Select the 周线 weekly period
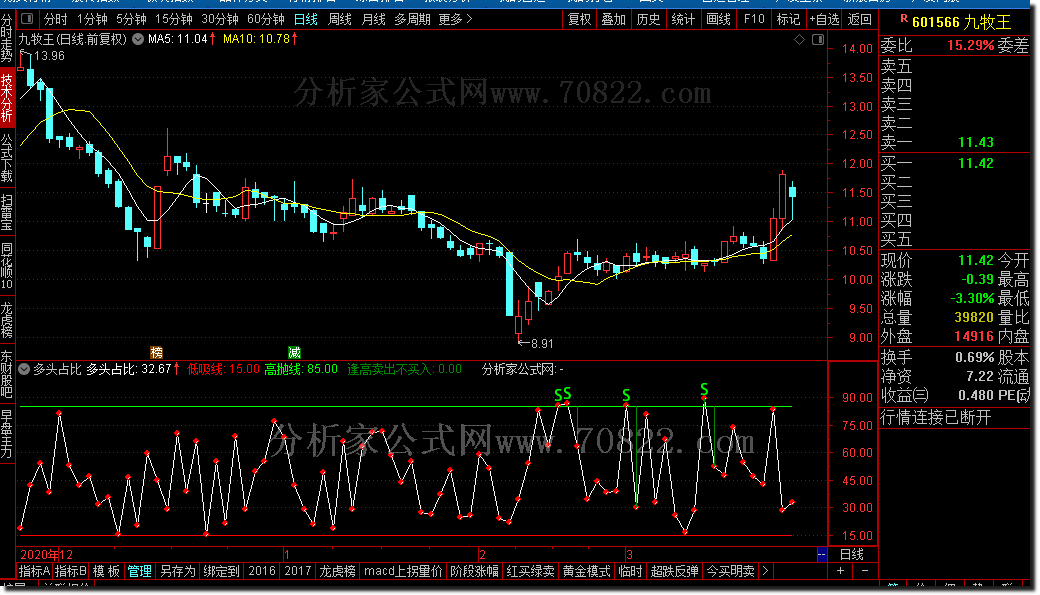The height and width of the screenshot is (595, 1040). coord(340,19)
